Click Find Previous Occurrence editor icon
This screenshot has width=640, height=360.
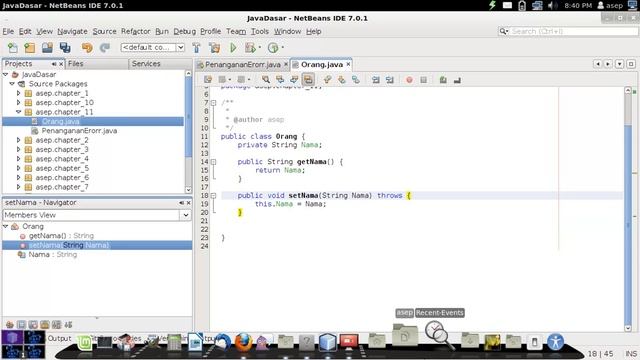(280, 80)
